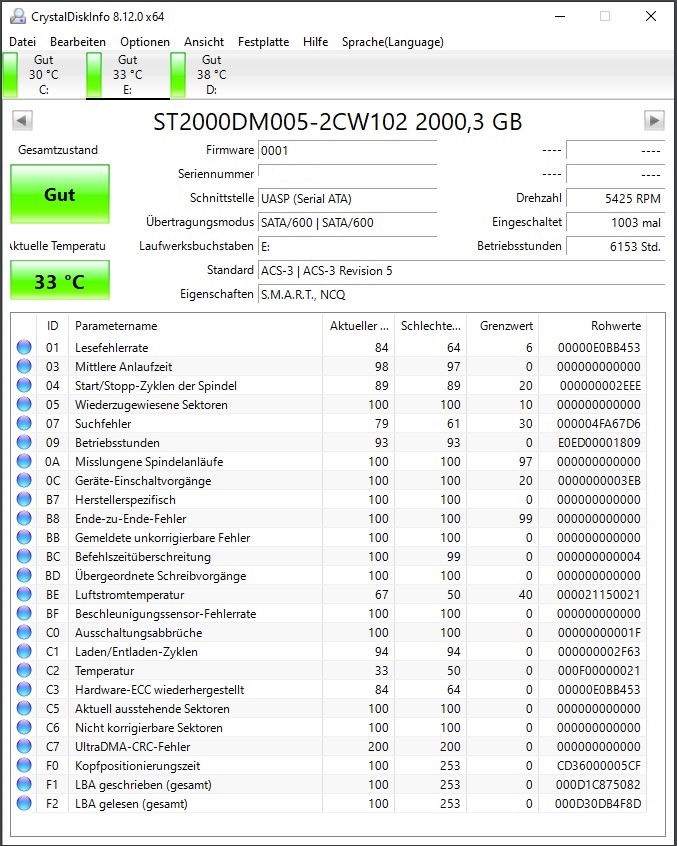
Task: Click status orb of Lesefehlerrate row
Action: click(24, 347)
